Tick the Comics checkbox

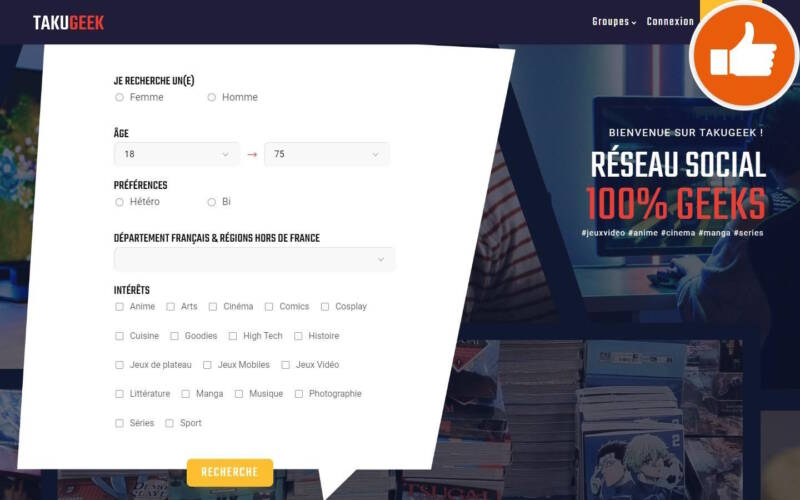click(x=269, y=307)
